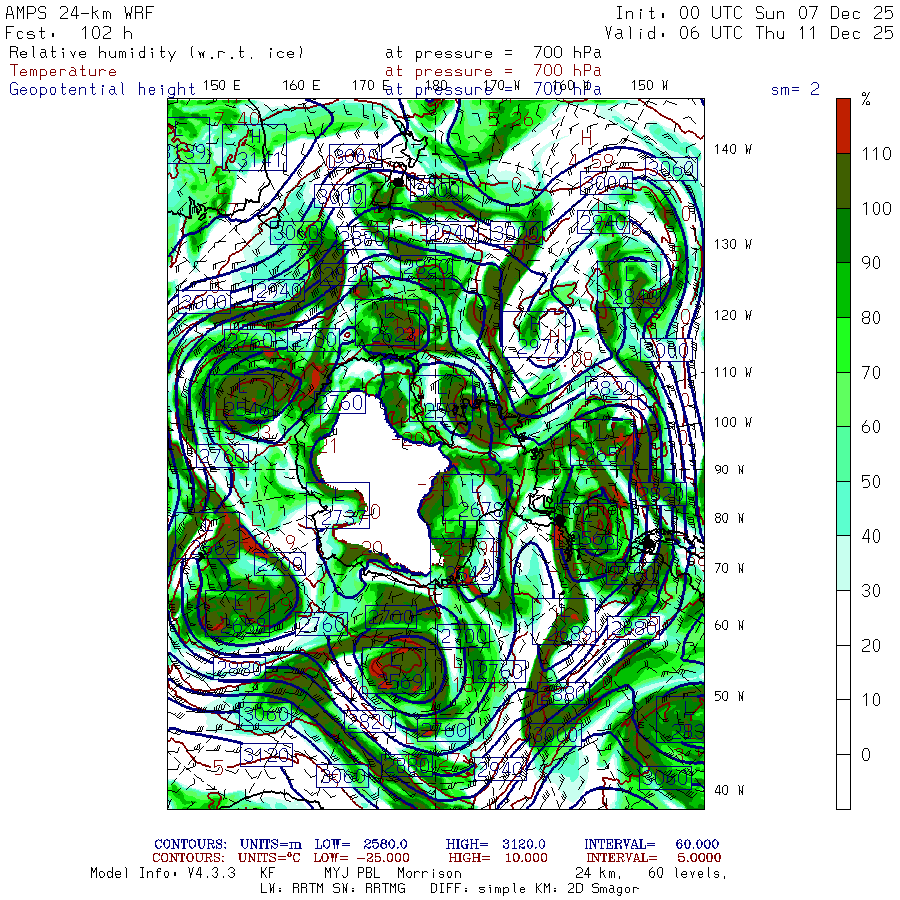
Task: Click the '100' color bar label
Action: click(x=876, y=208)
